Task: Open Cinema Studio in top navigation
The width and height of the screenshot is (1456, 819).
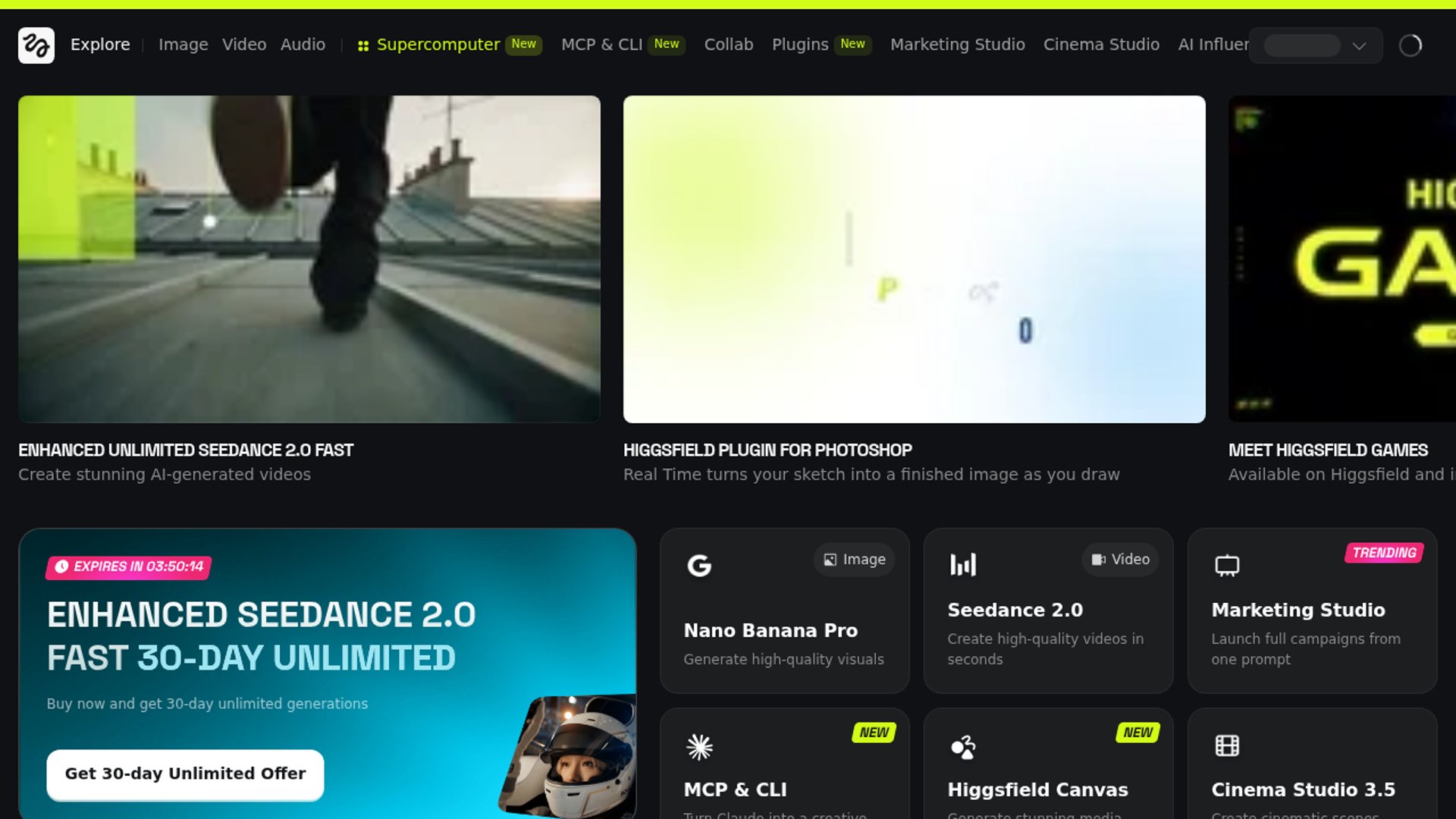Action: point(1101,45)
